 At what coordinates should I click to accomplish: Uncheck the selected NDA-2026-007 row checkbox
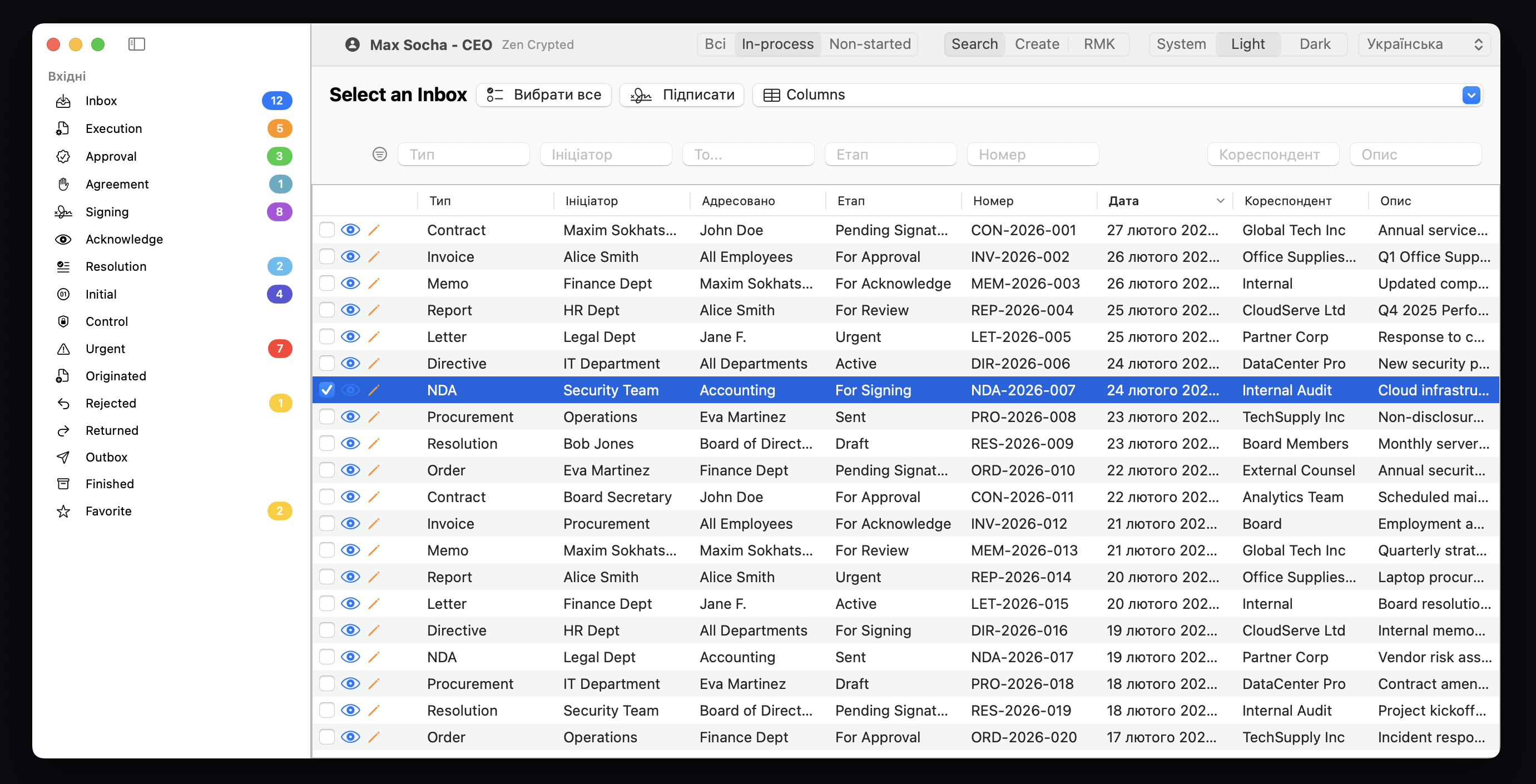click(x=327, y=390)
